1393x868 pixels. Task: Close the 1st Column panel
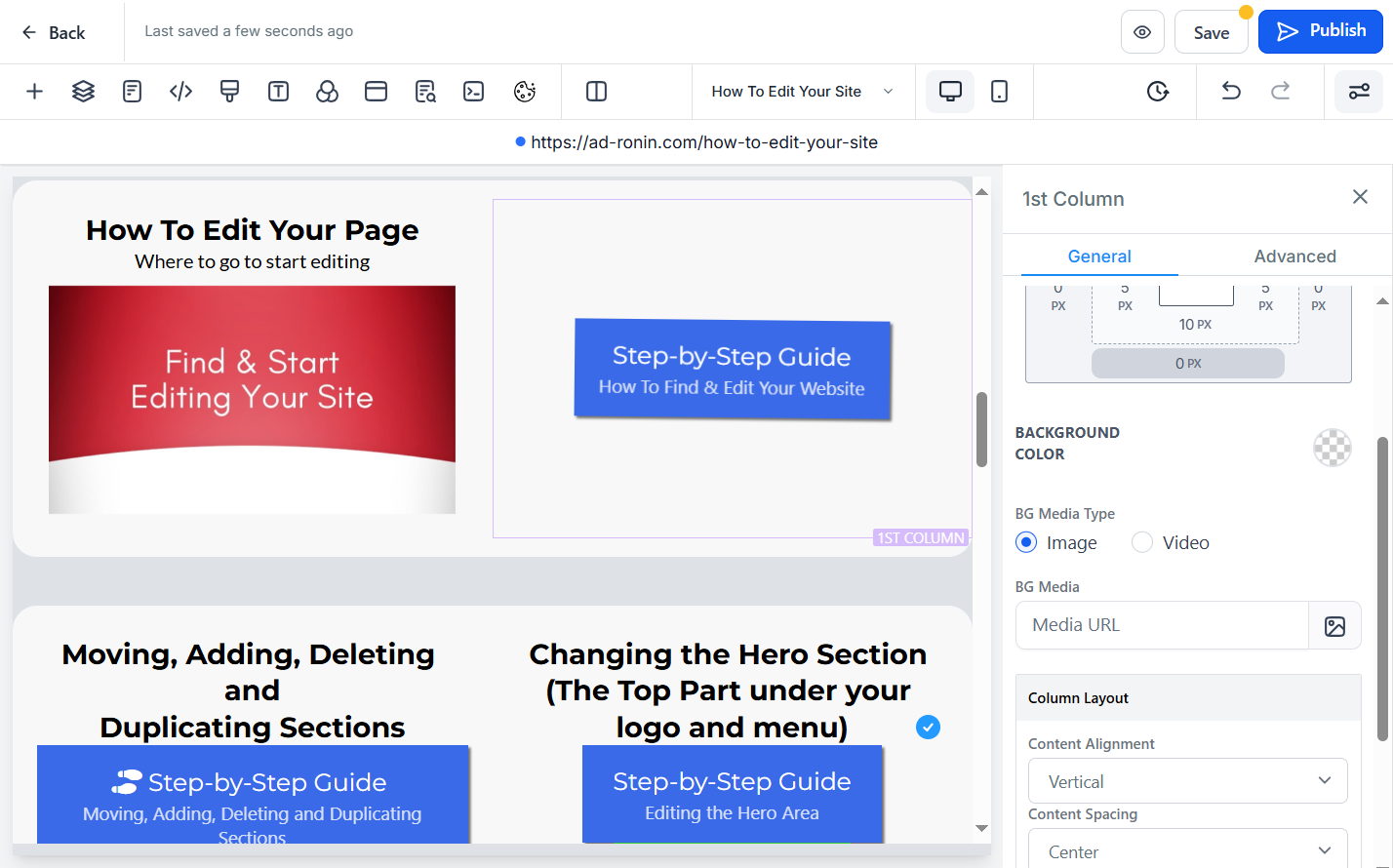coord(1360,197)
